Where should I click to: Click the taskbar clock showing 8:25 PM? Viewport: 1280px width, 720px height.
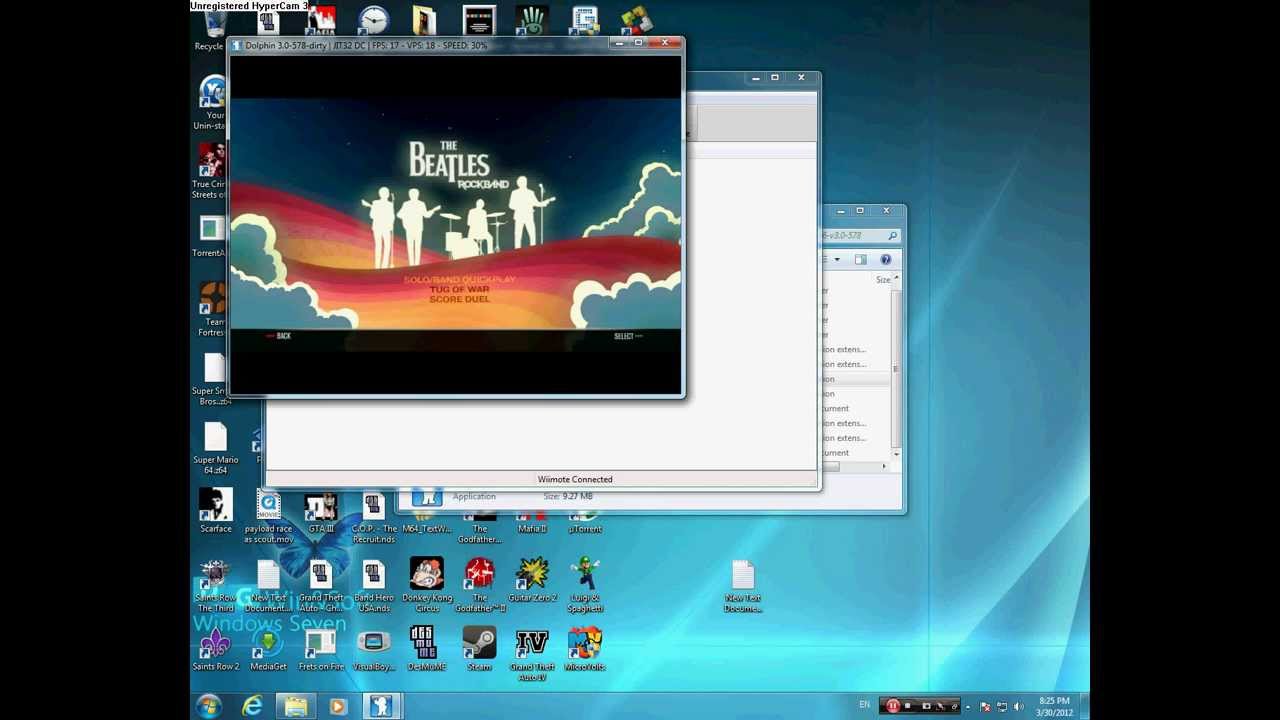(1054, 706)
